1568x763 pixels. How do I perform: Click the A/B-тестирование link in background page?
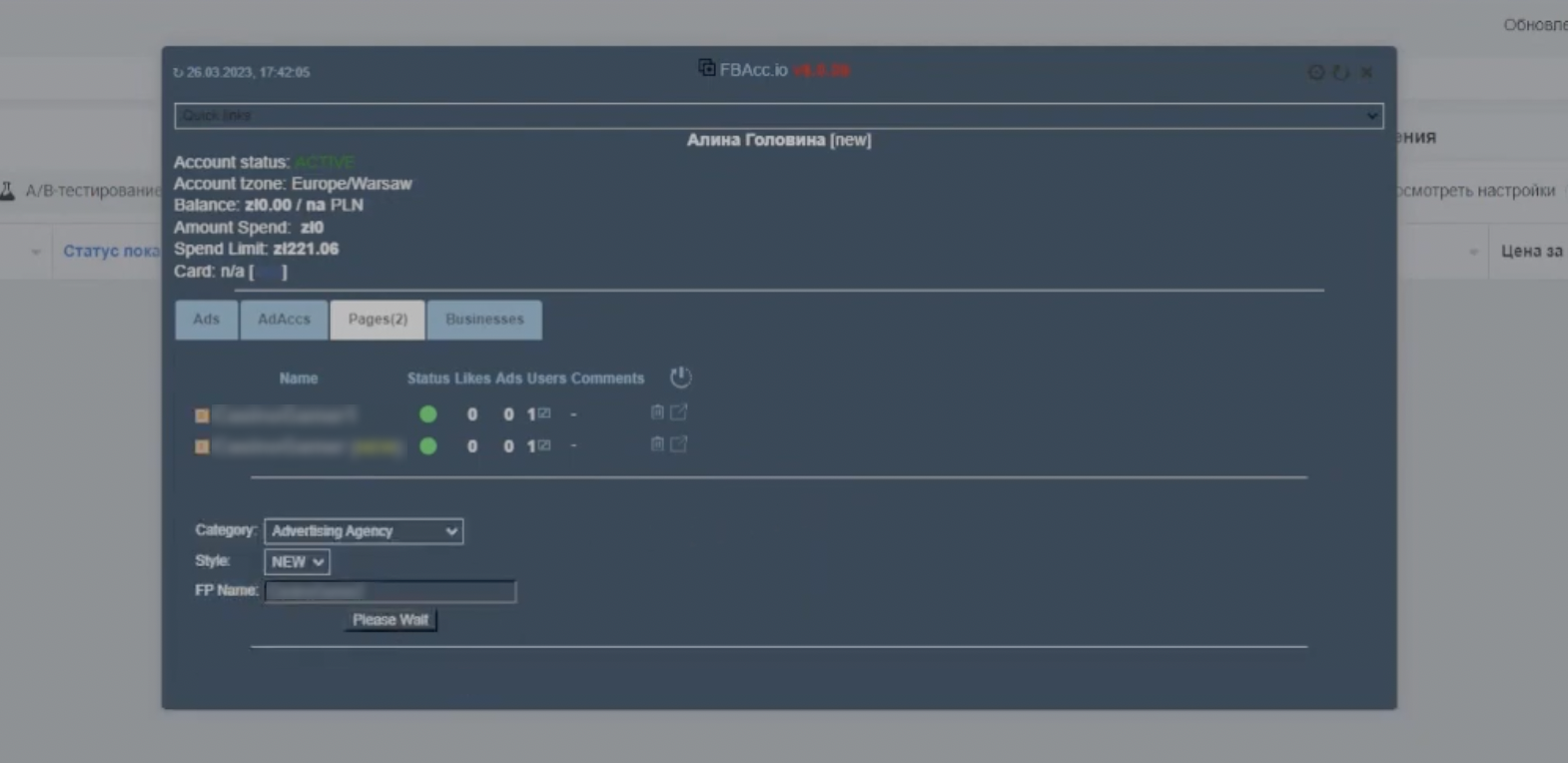click(92, 190)
